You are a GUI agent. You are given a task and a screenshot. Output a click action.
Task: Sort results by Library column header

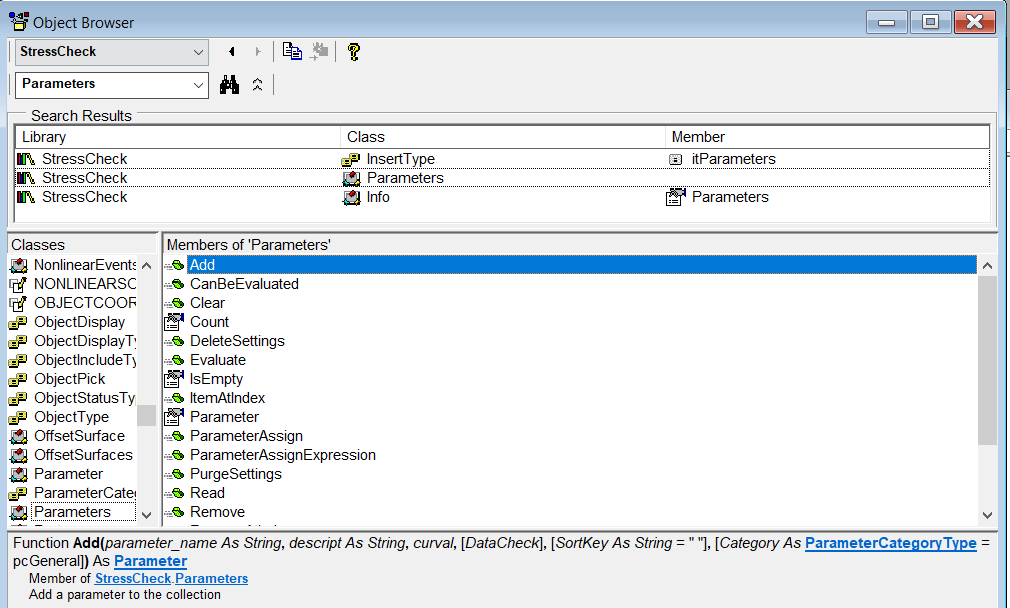[x=178, y=137]
